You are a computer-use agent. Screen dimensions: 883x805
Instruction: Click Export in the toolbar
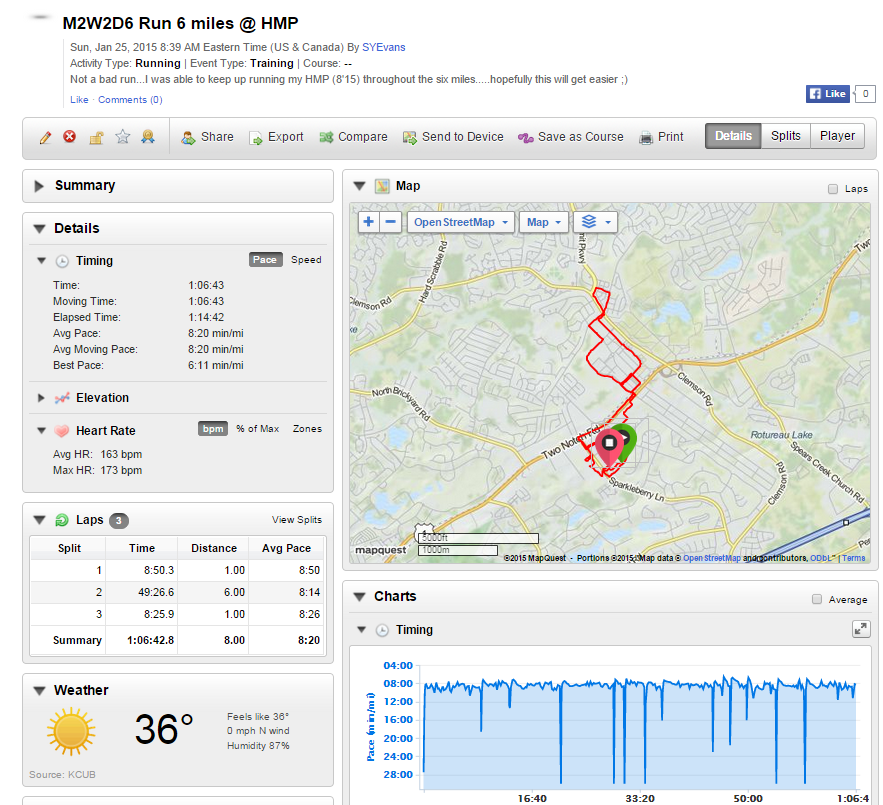point(276,137)
